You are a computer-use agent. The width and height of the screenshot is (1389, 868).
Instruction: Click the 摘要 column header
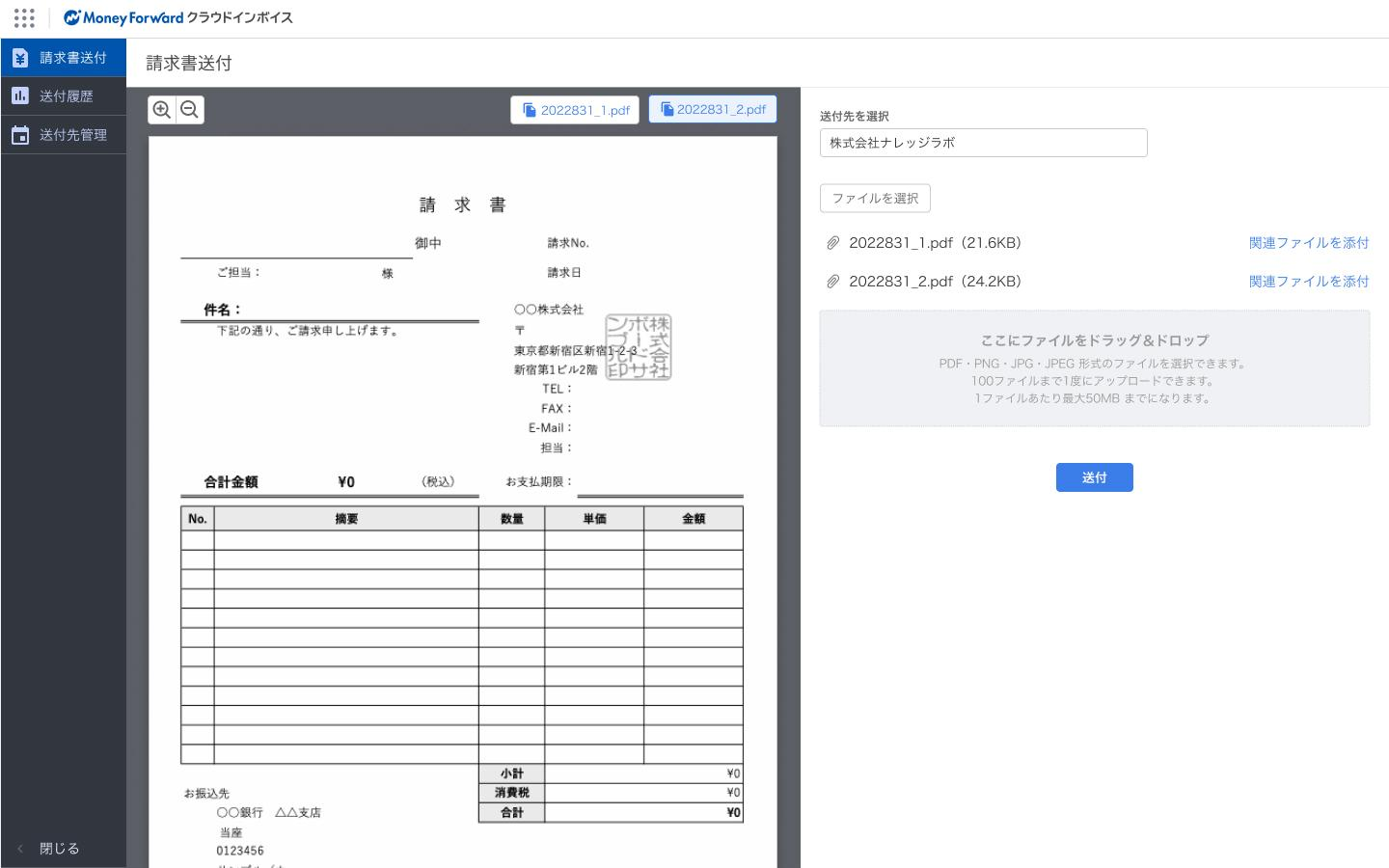click(346, 519)
